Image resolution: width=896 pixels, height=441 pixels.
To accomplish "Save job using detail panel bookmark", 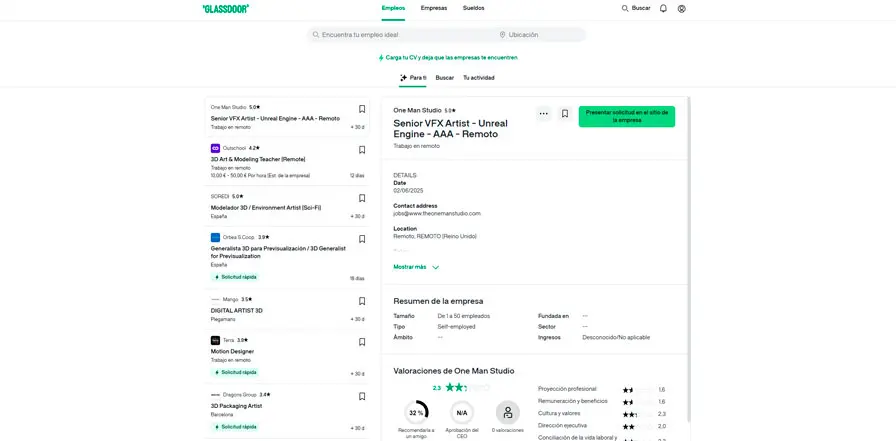I will 565,114.
